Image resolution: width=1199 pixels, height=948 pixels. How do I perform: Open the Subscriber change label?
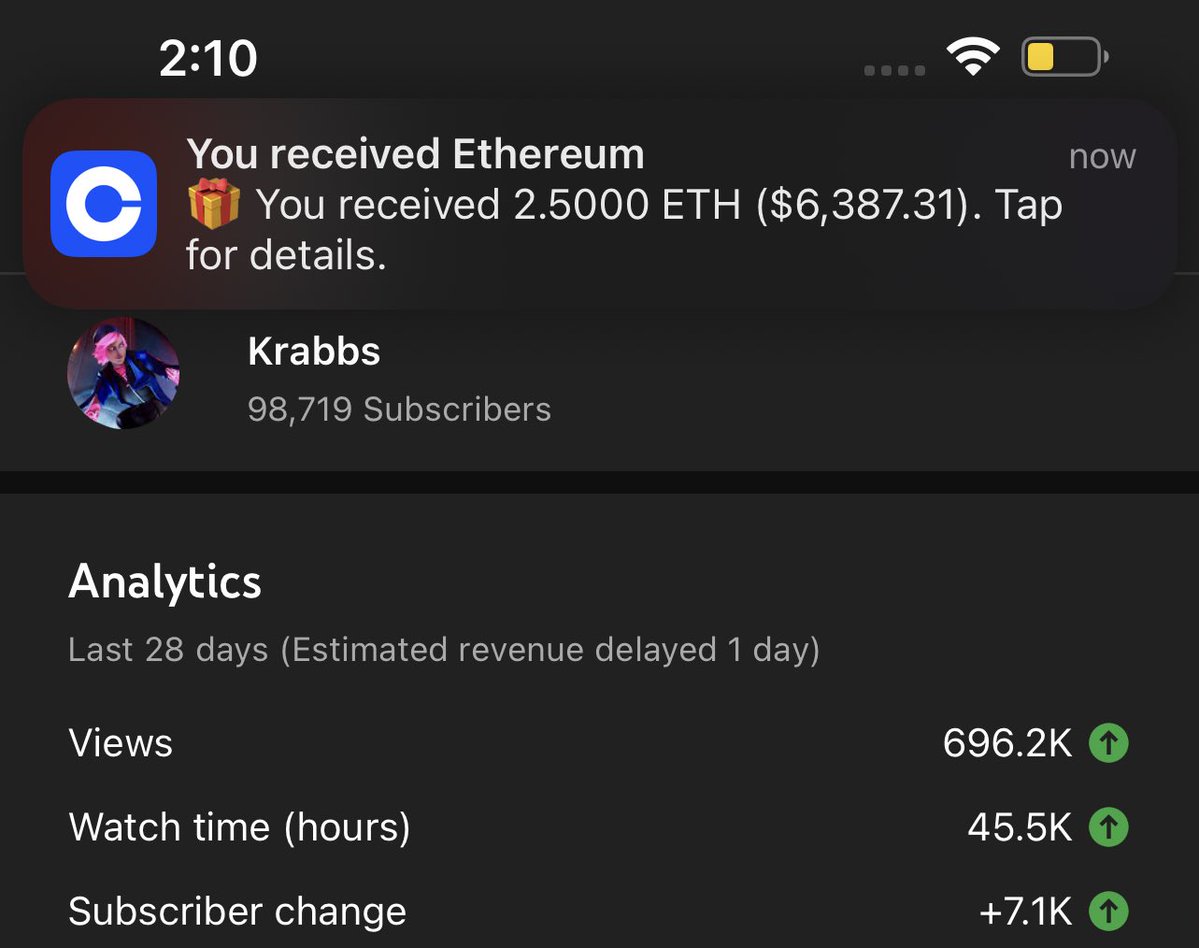tap(237, 911)
